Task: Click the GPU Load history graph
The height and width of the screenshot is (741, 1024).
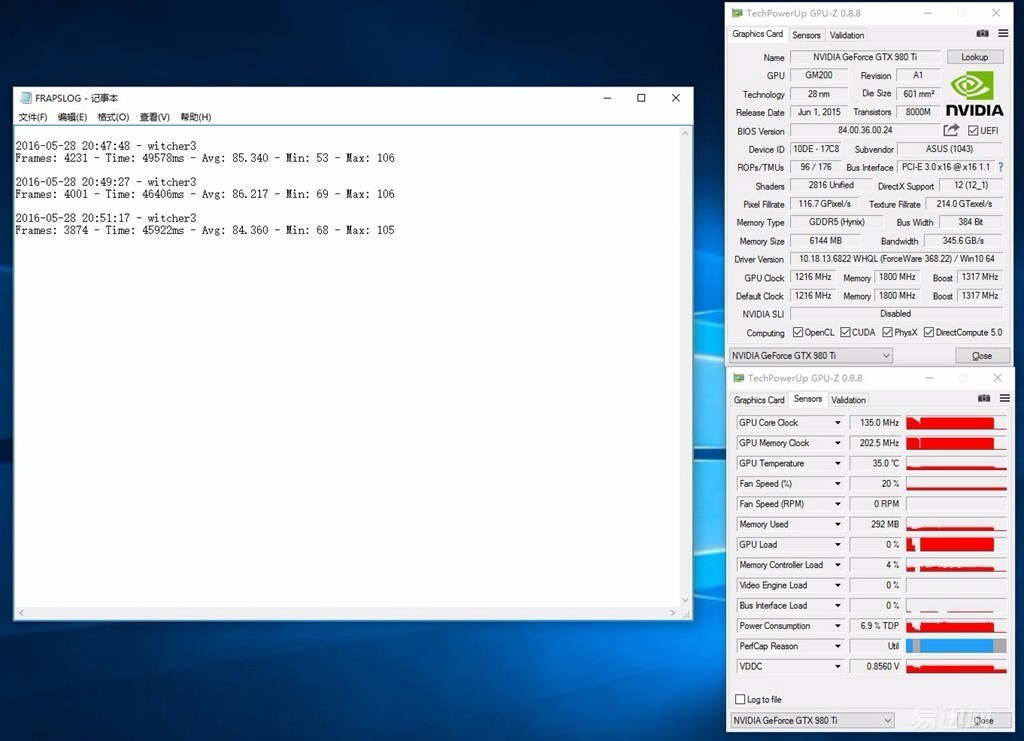Action: 956,544
